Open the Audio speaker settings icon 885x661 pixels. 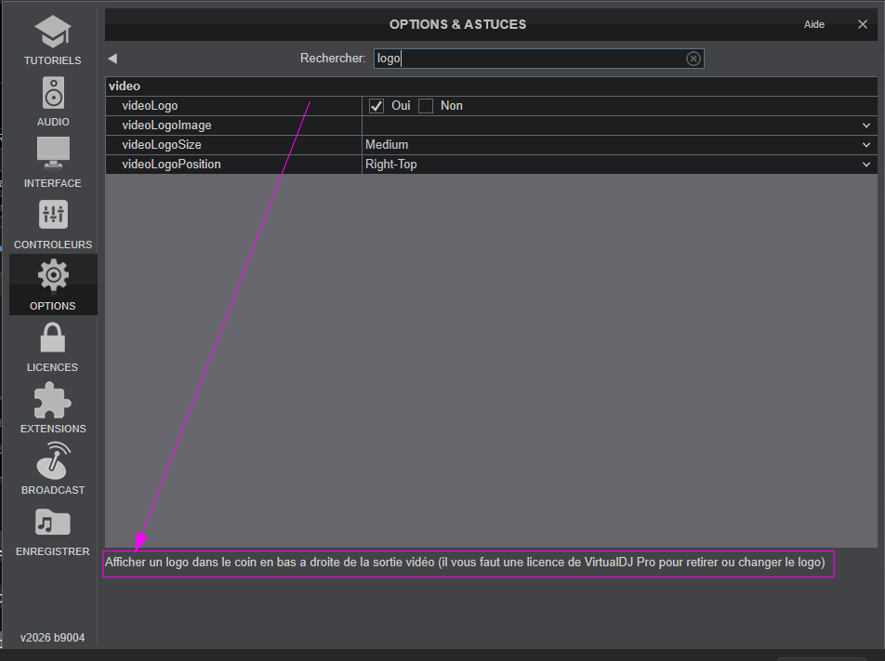(x=53, y=94)
